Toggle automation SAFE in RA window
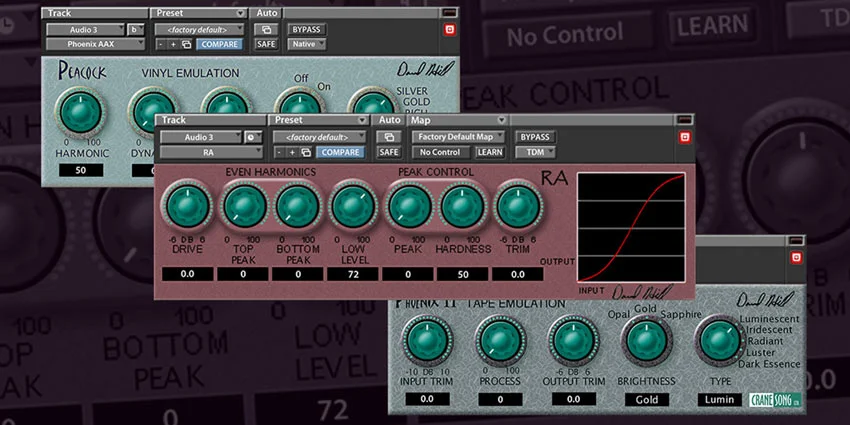Viewport: 850px width, 425px height. pyautogui.click(x=389, y=152)
